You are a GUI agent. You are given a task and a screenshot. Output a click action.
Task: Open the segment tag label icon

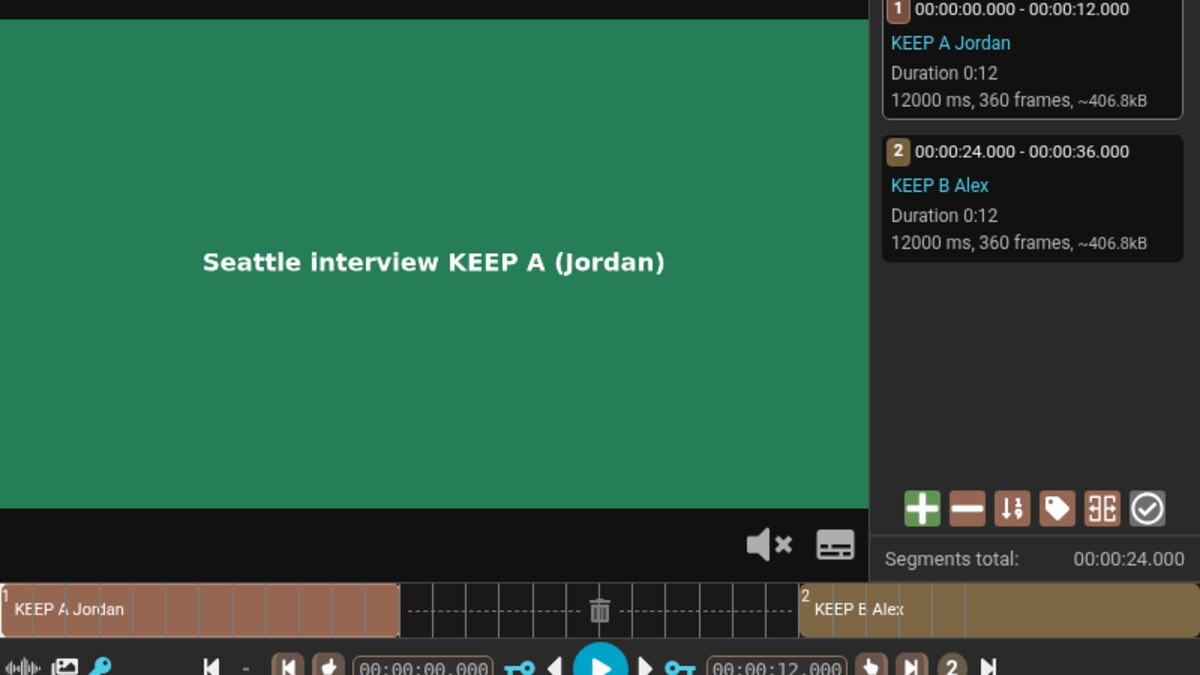pos(1057,509)
